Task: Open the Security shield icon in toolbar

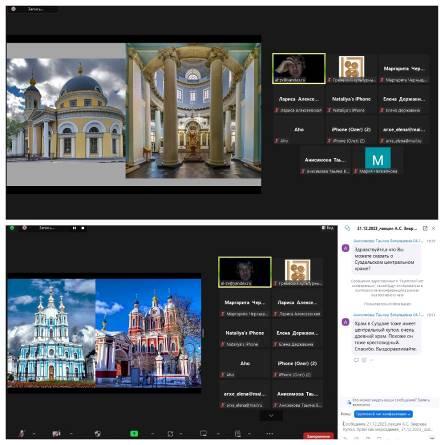Action: [x=97, y=433]
